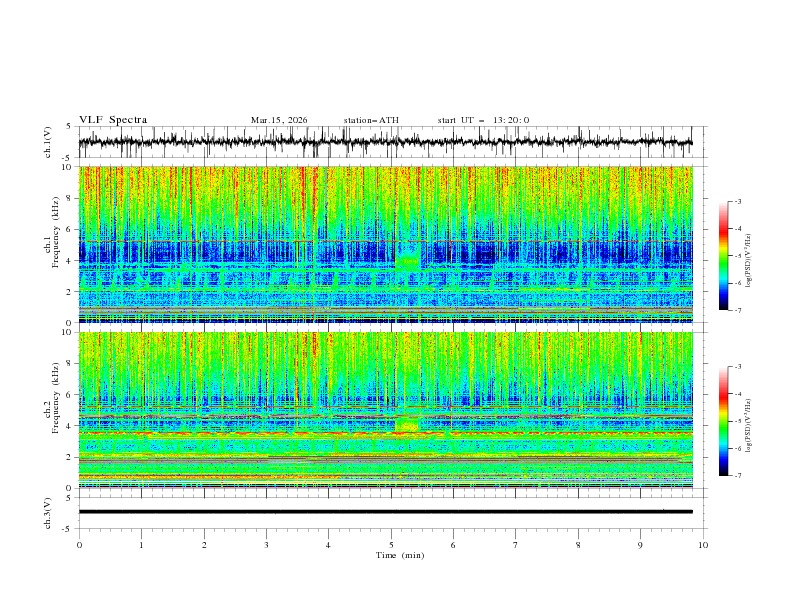Click the ch.1 log(PSD) colorbar label

coord(748,261)
